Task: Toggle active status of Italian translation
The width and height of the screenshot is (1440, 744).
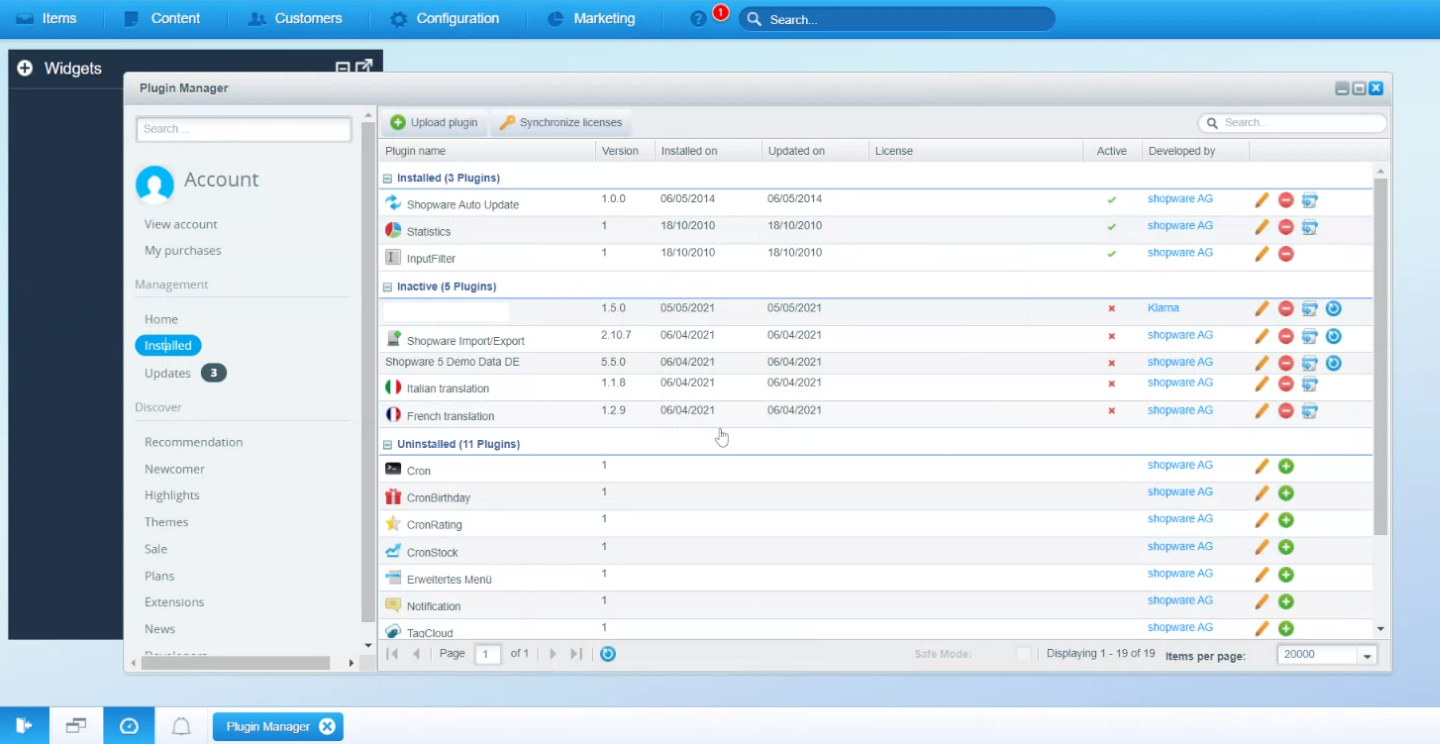Action: (x=1111, y=384)
